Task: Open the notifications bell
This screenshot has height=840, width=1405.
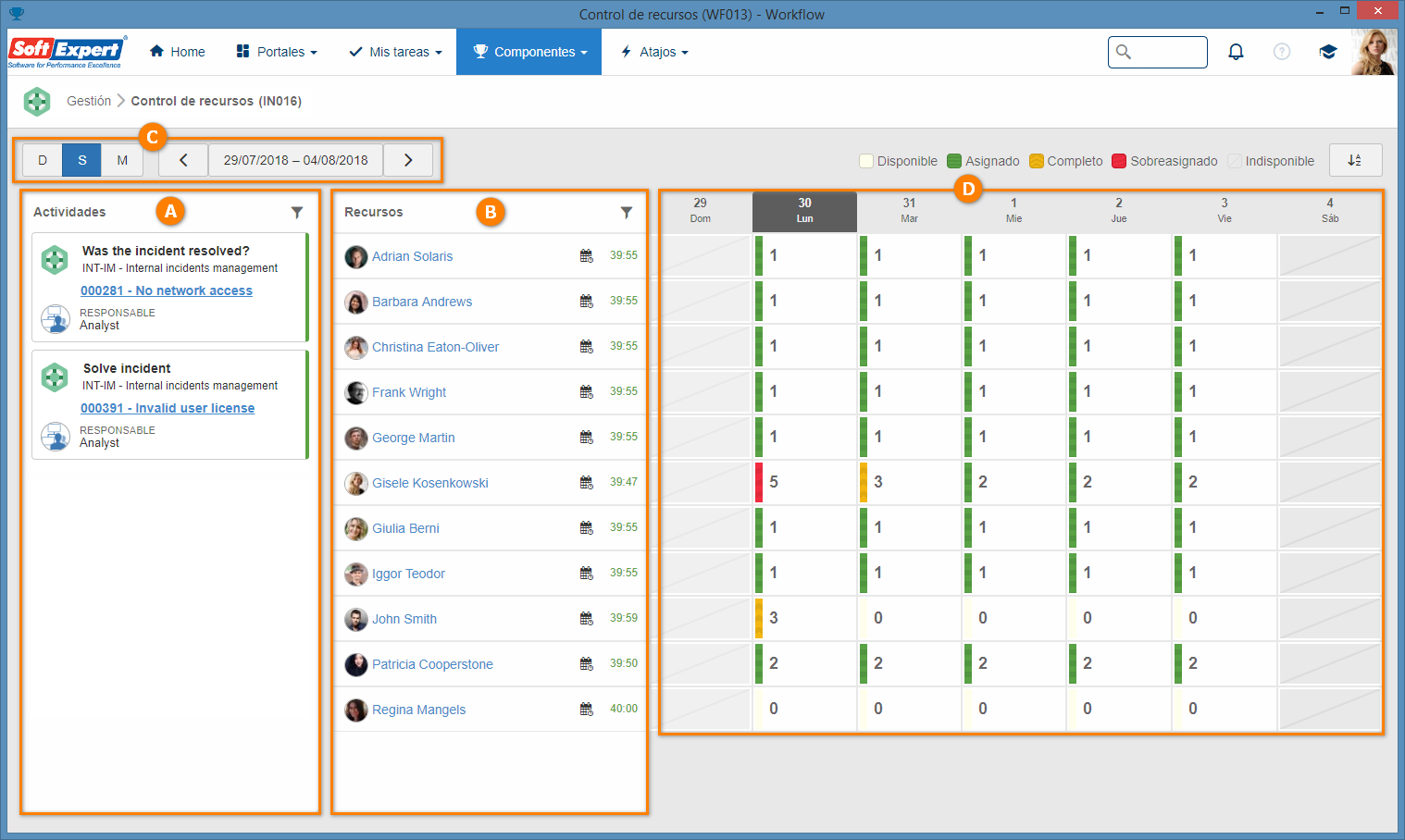Action: coord(1236,52)
